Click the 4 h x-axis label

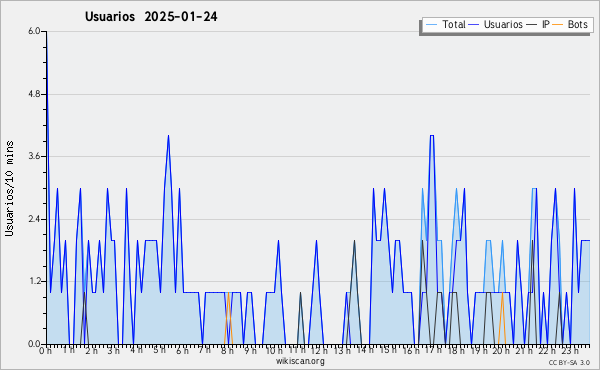pyautogui.click(x=137, y=350)
